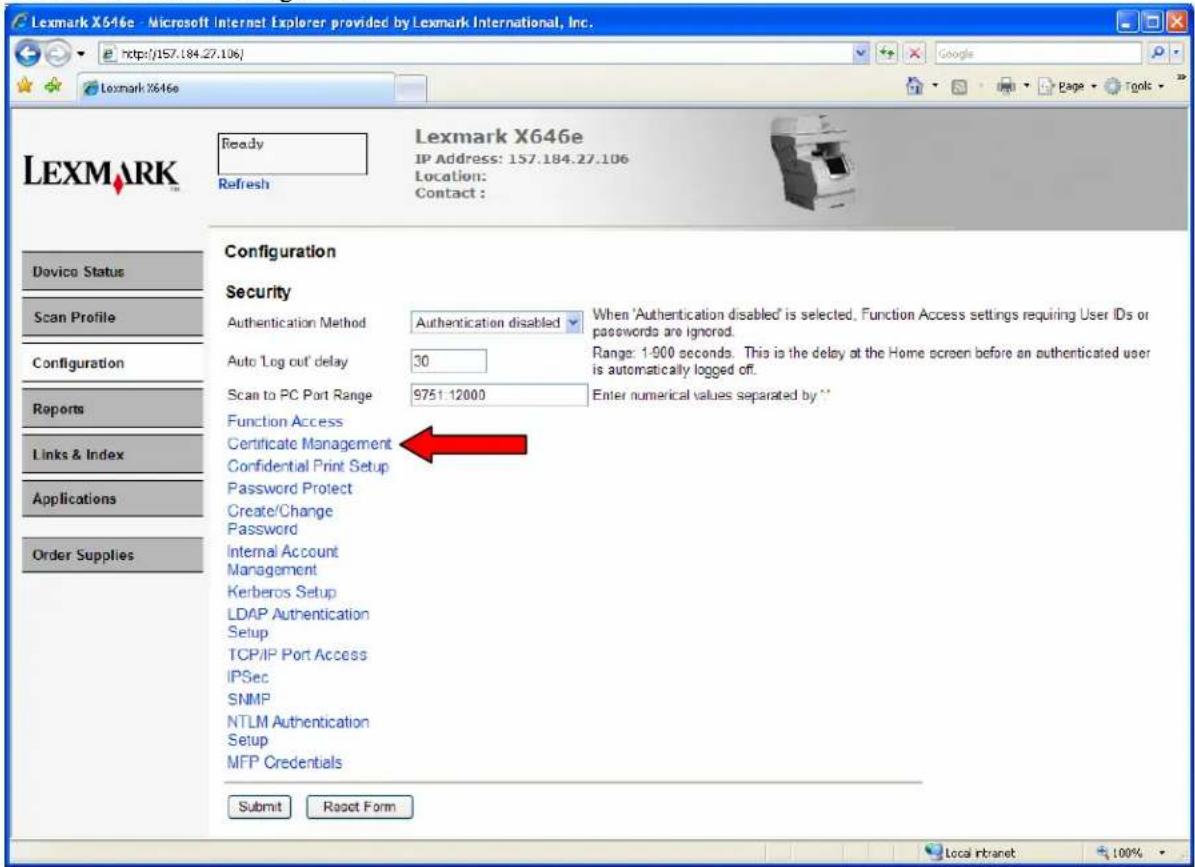1195x867 pixels.
Task: Click the Lexmark logo
Action: [102, 172]
